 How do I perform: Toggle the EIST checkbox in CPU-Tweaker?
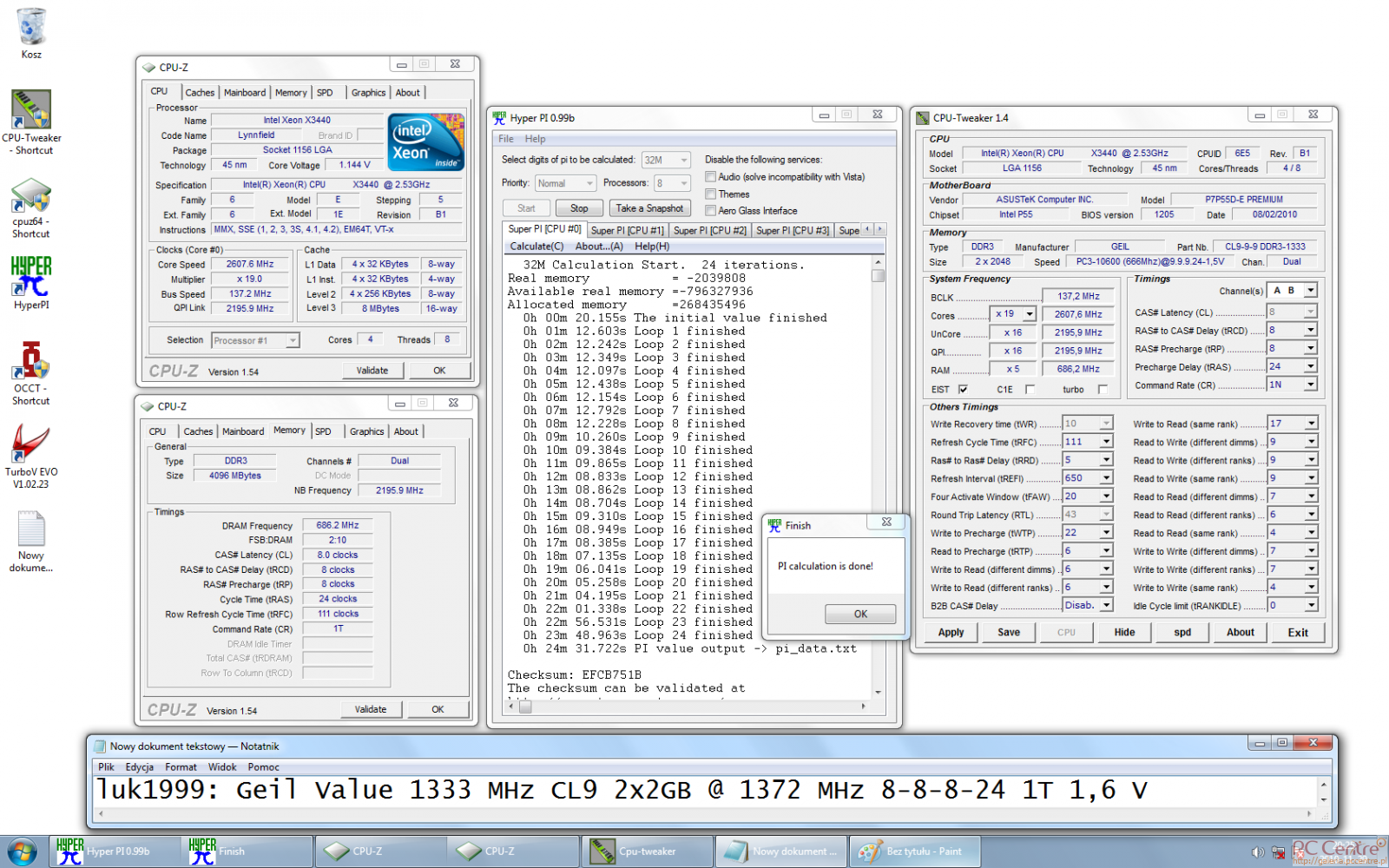tap(963, 390)
